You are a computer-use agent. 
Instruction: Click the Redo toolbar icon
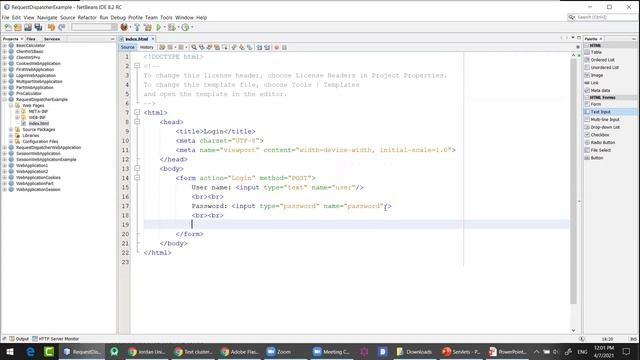click(x=62, y=27)
